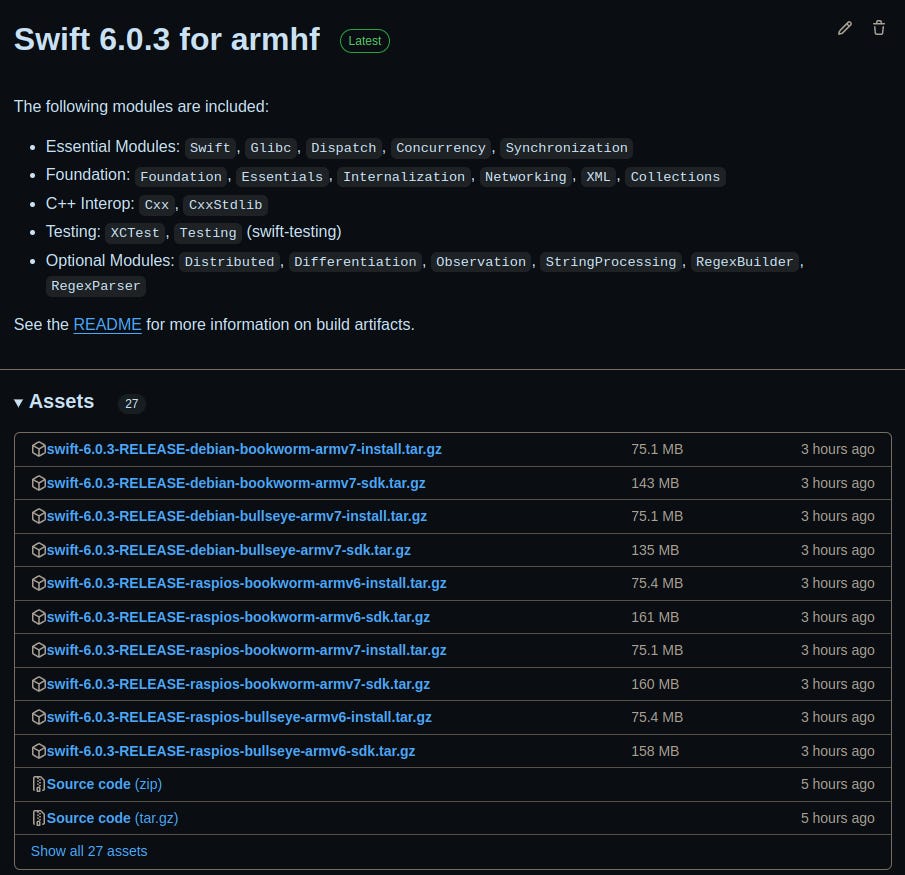The height and width of the screenshot is (875, 905).
Task: Click the Networking module code tag
Action: [526, 177]
